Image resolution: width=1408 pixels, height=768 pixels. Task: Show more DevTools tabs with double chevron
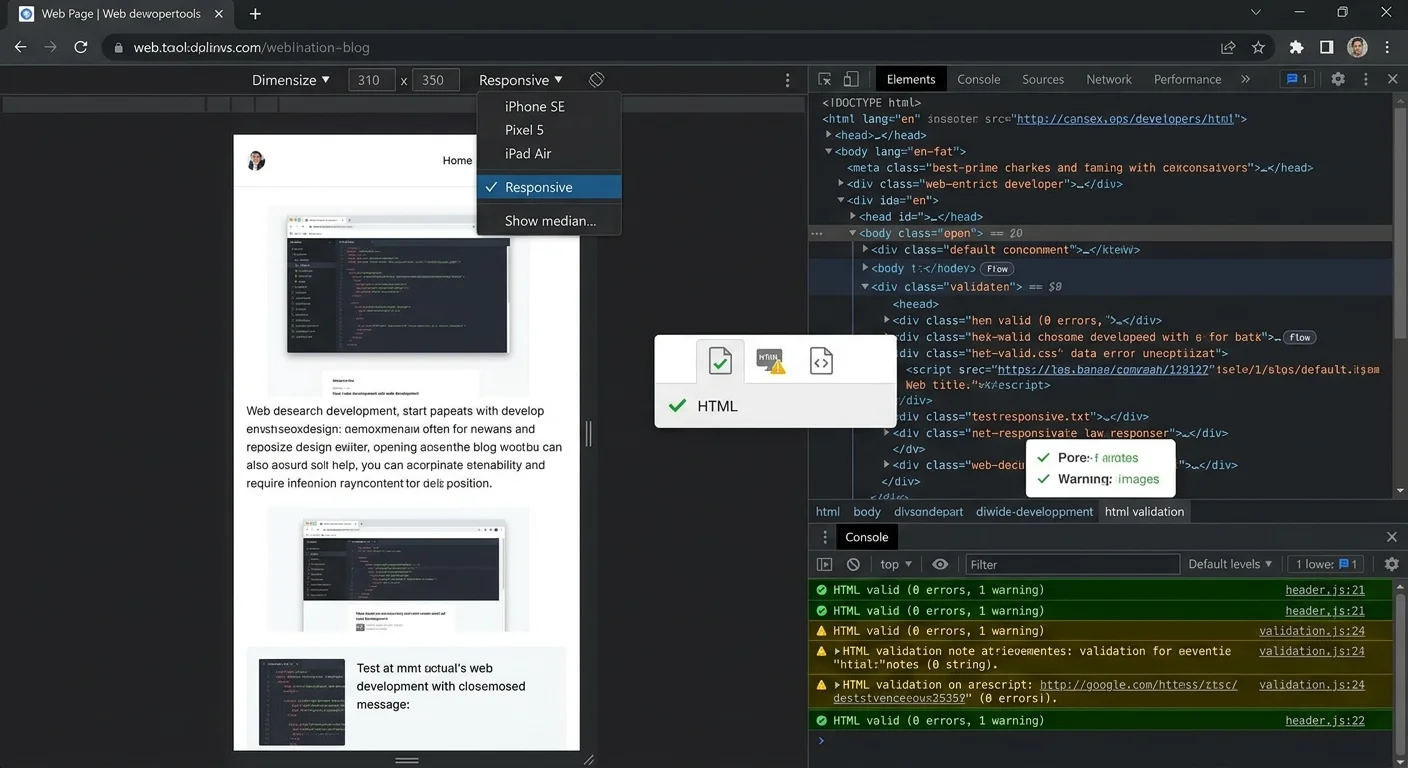[1245, 79]
